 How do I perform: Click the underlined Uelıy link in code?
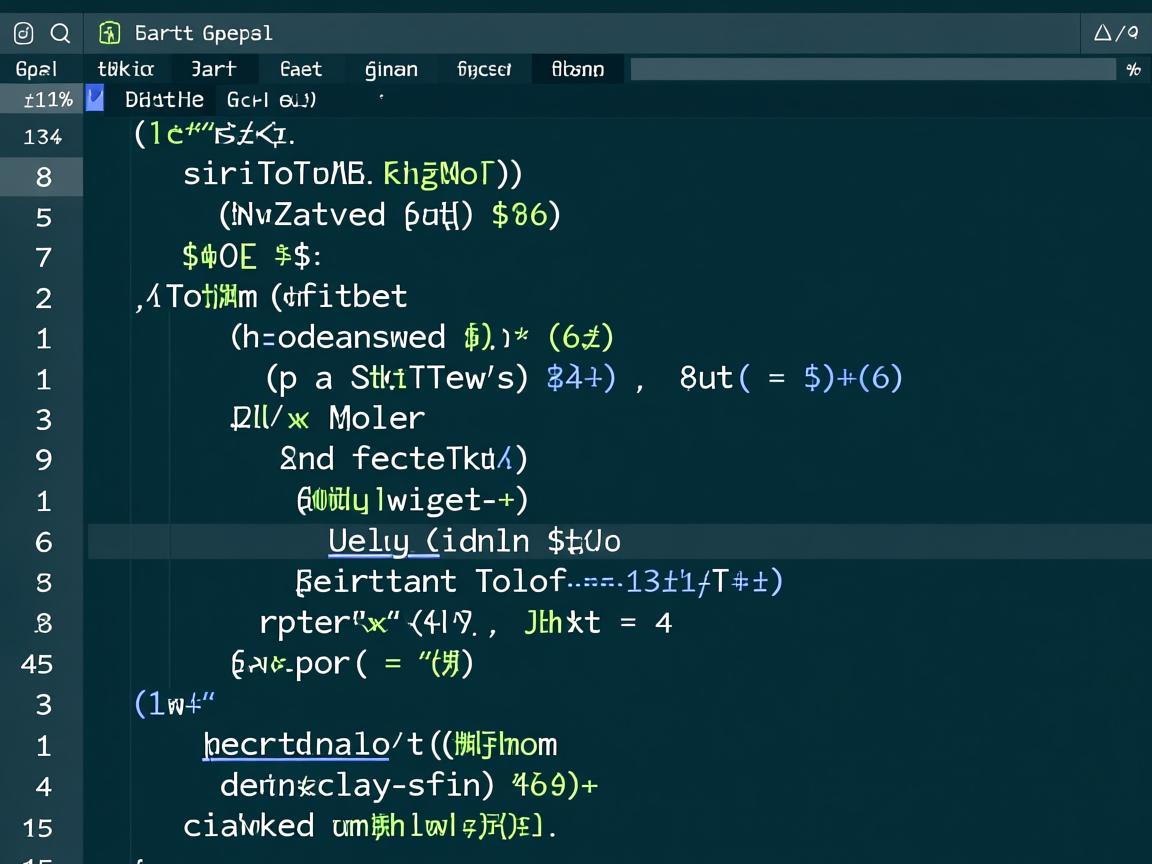(x=369, y=541)
